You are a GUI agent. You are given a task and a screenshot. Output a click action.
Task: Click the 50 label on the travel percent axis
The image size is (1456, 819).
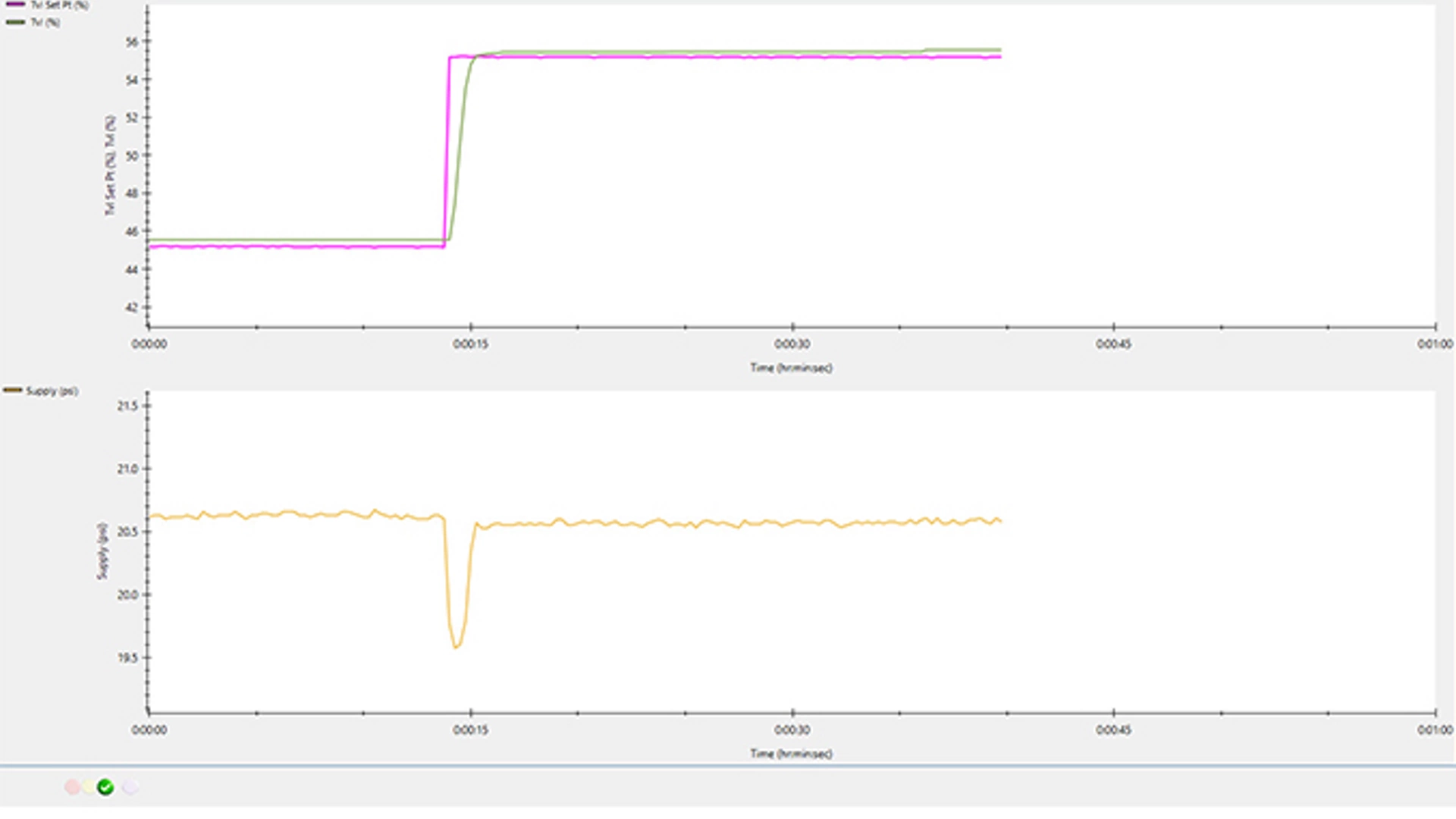point(132,155)
